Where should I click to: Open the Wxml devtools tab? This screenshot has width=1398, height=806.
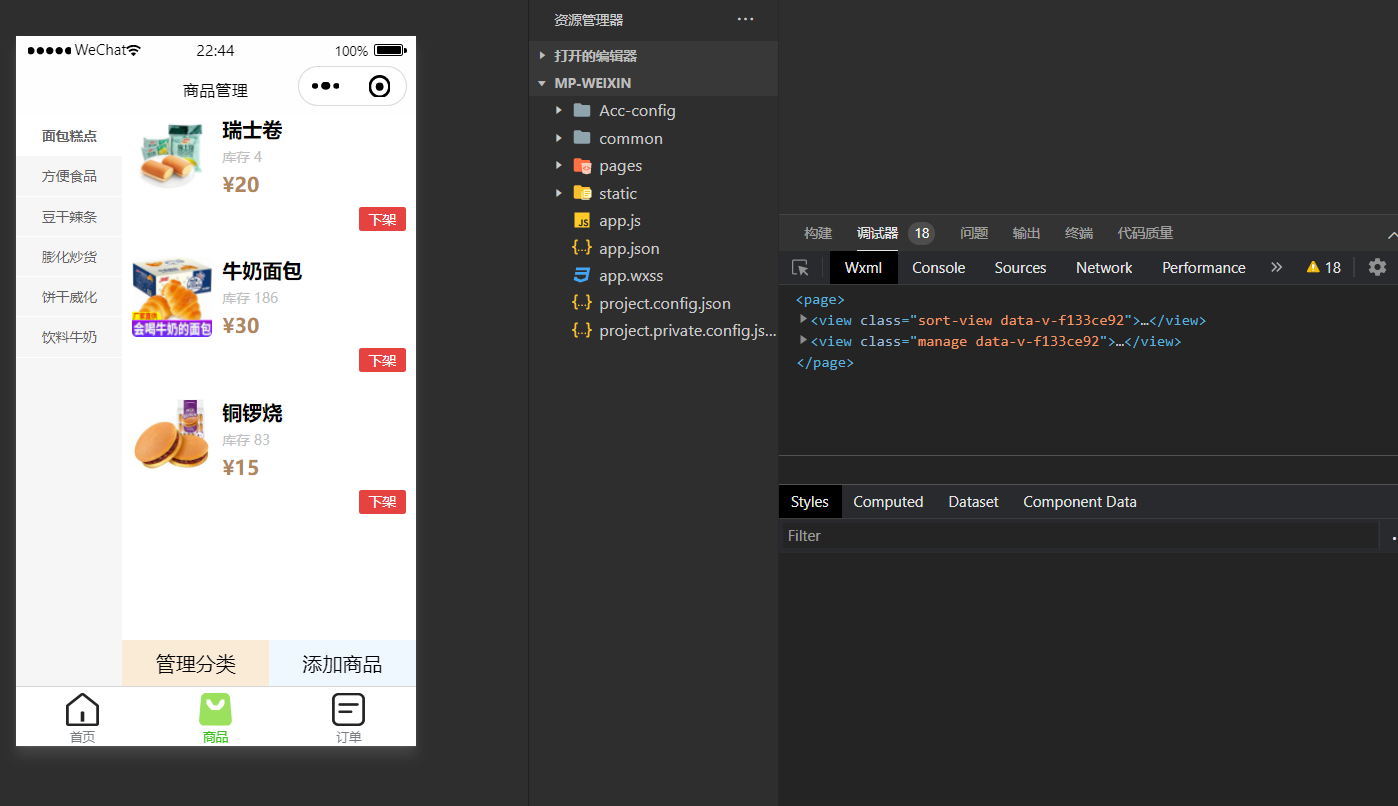click(864, 267)
